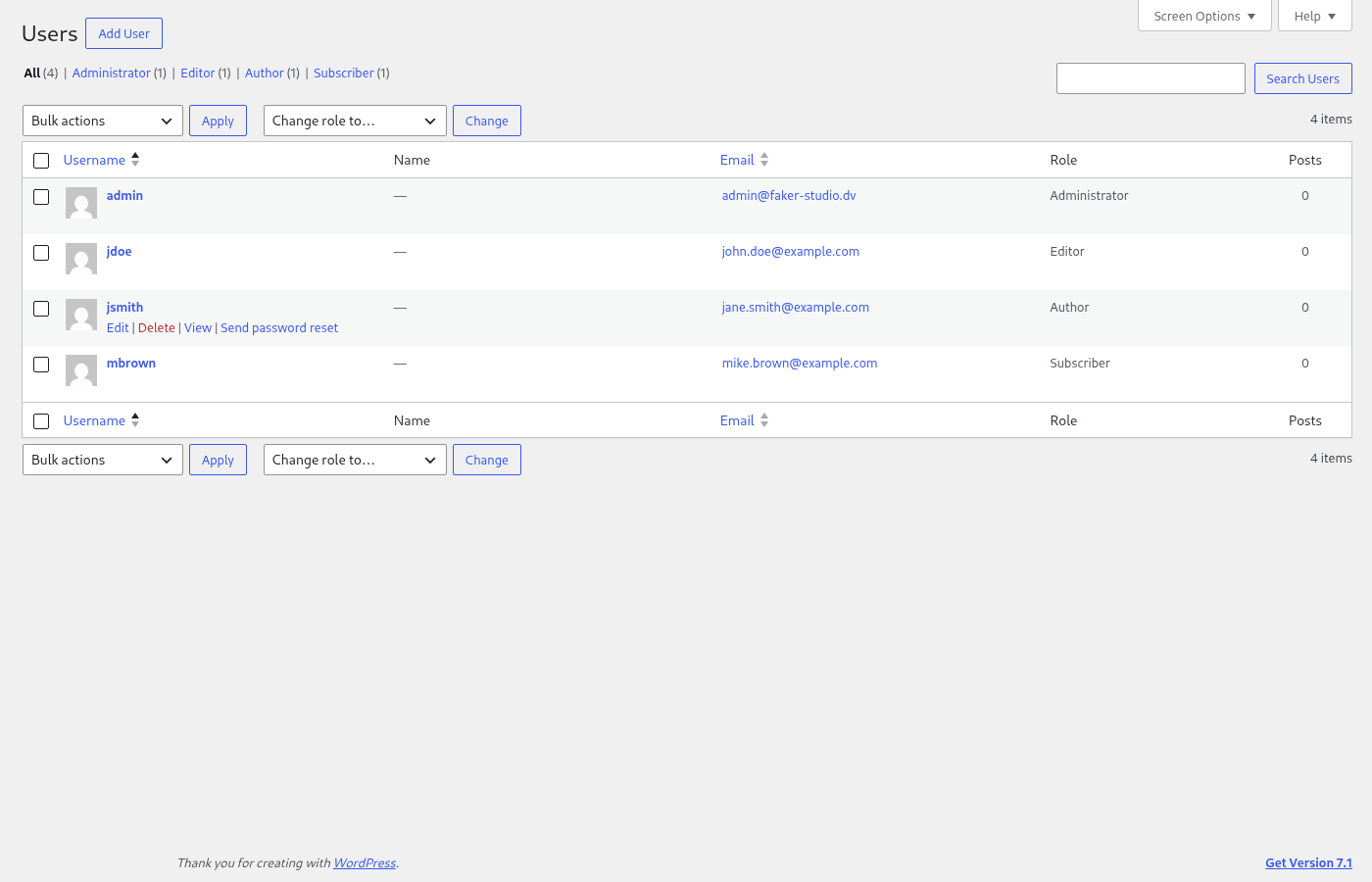1372x882 pixels.
Task: Click sort arrows beside bottom Username header
Action: [x=135, y=420]
